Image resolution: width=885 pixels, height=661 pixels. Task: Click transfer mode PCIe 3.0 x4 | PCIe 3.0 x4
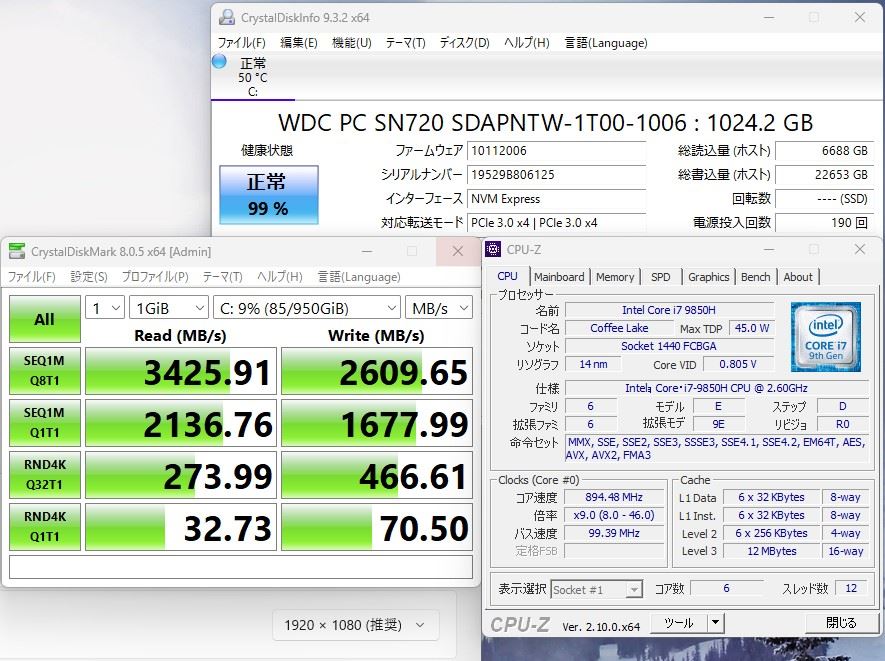click(x=557, y=223)
